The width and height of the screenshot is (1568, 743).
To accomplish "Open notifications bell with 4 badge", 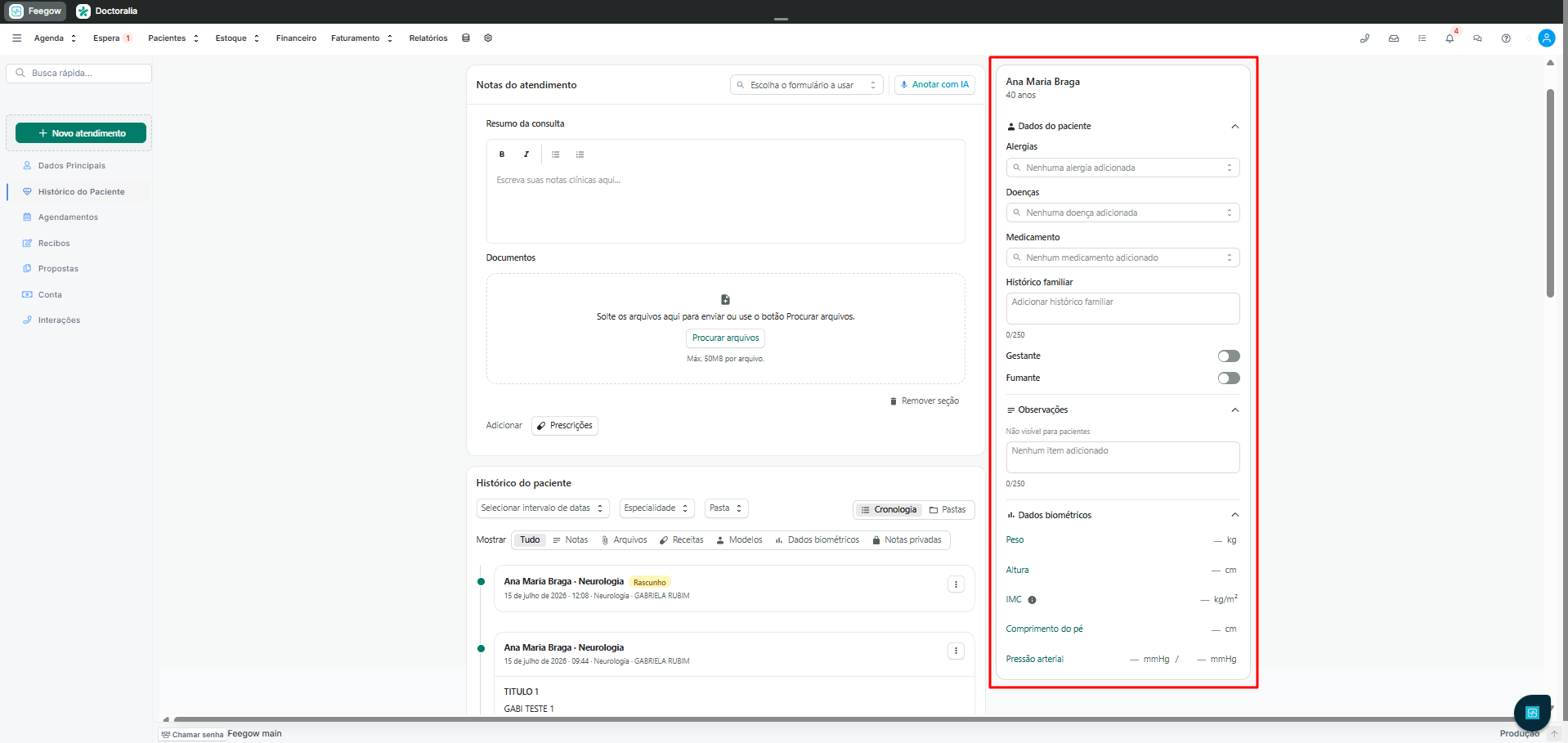I will coord(1450,38).
